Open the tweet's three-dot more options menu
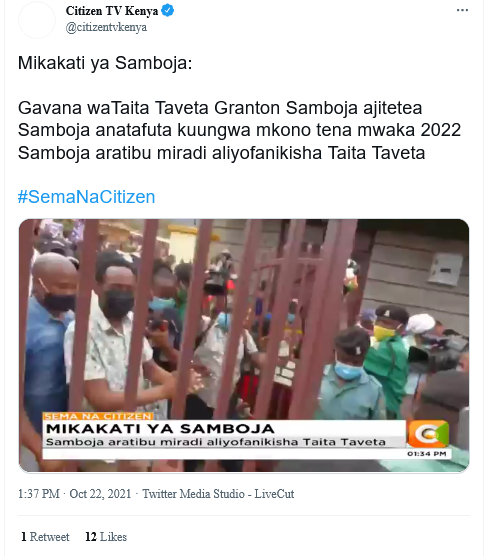 click(462, 10)
